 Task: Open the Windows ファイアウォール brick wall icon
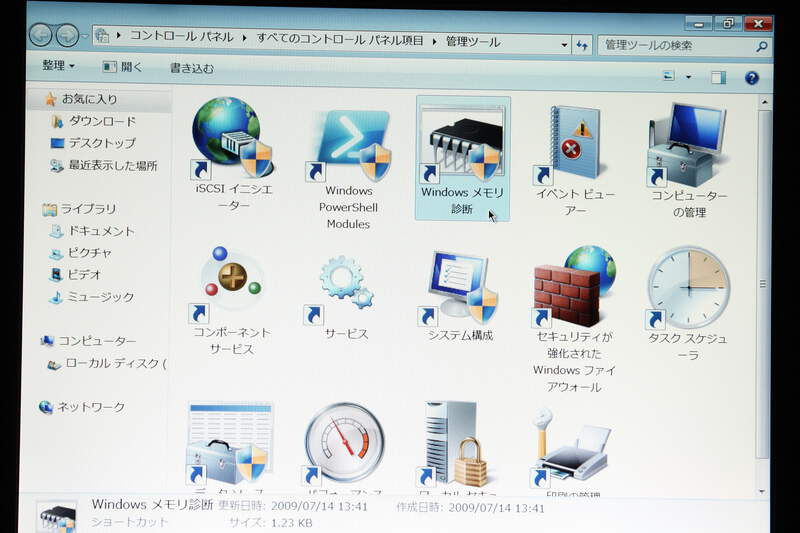click(573, 287)
